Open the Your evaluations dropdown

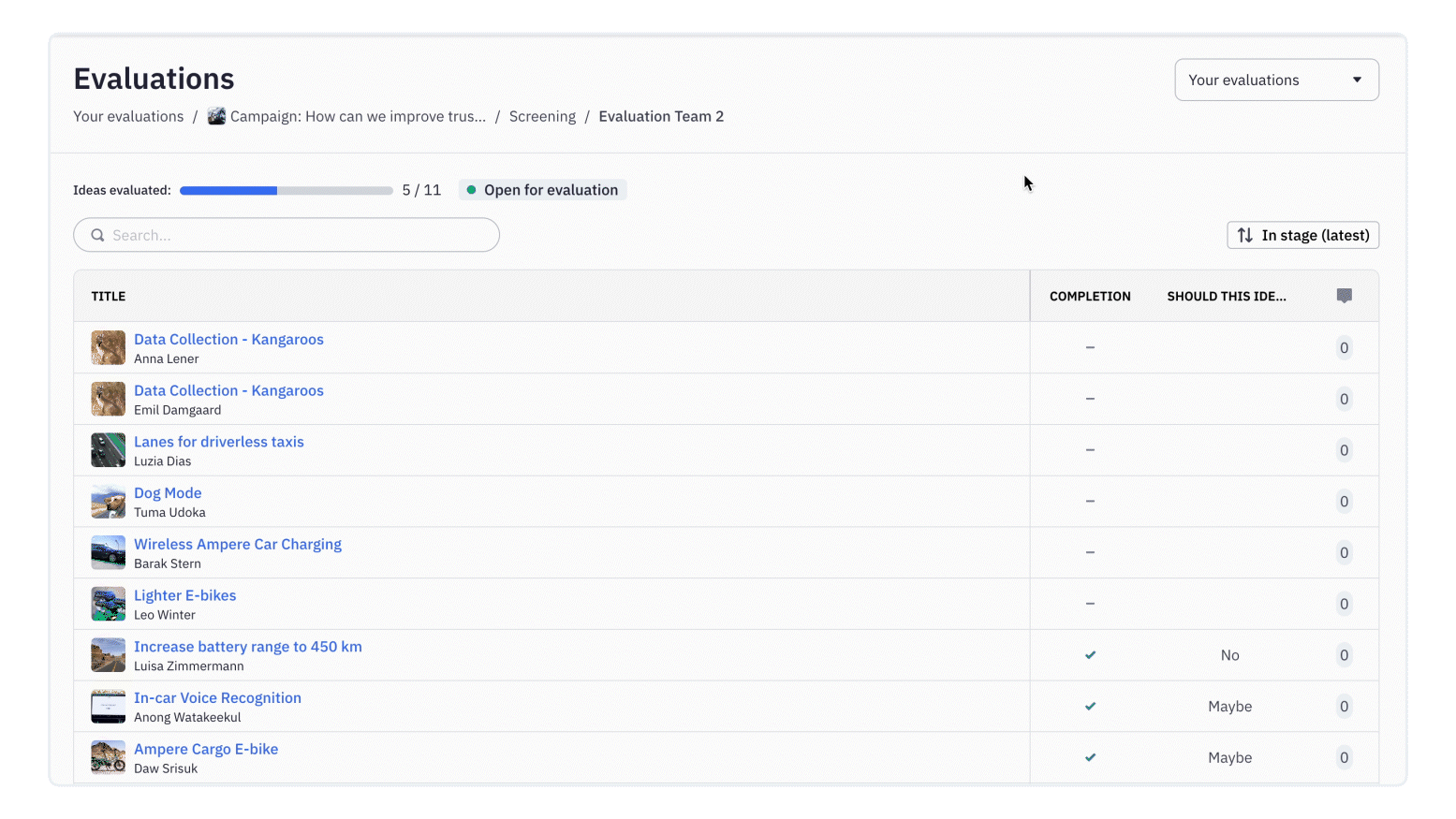click(1276, 80)
